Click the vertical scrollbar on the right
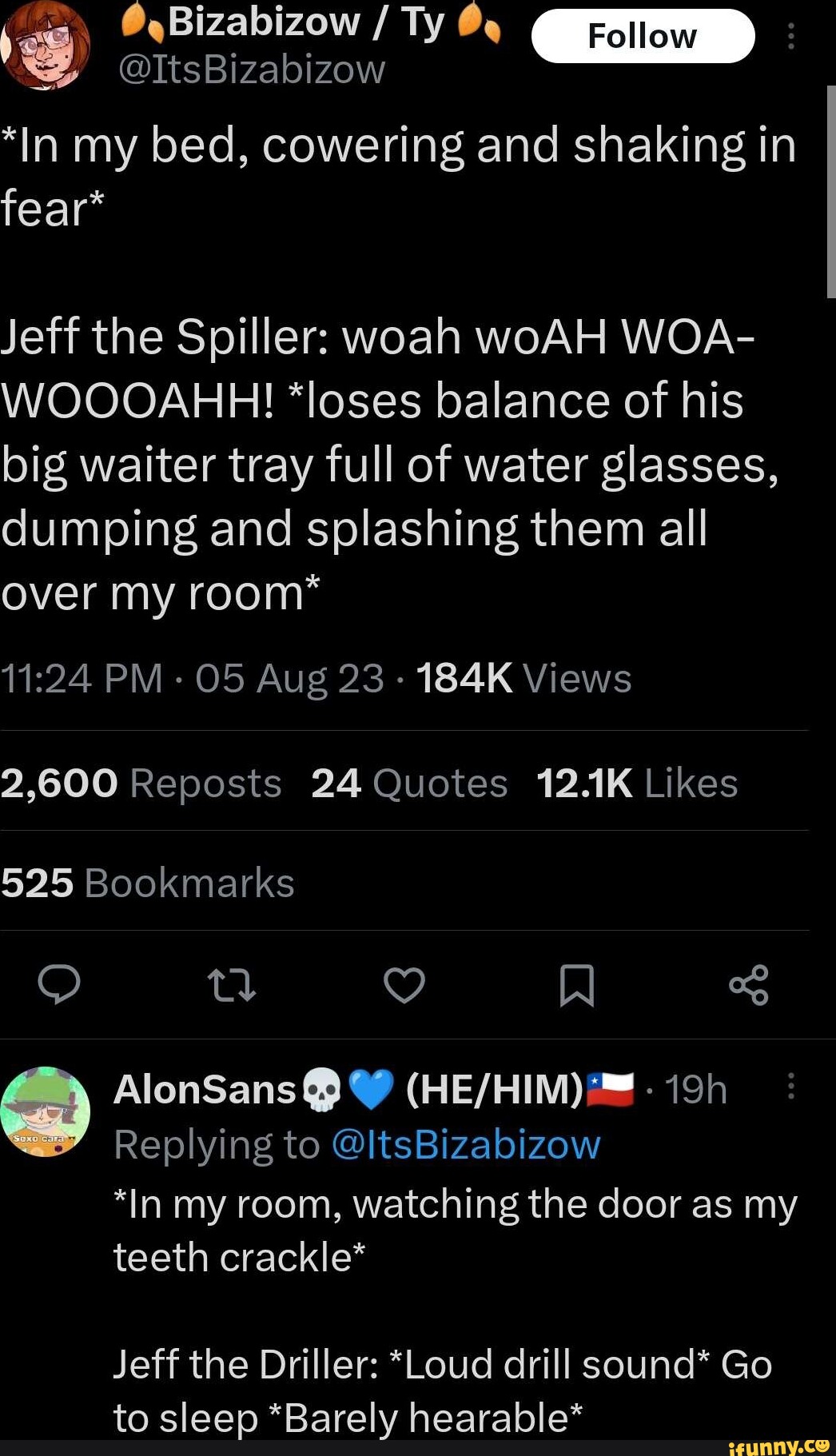836x1456 pixels. [x=830, y=192]
